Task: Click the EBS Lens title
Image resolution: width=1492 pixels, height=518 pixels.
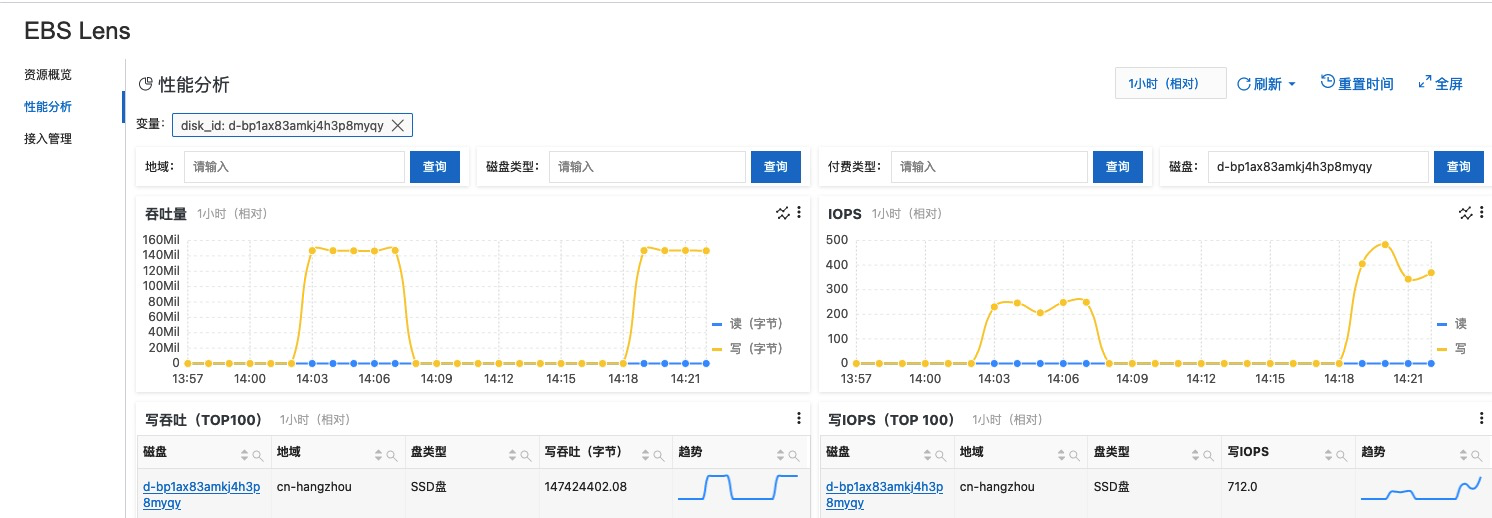Action: point(77,31)
